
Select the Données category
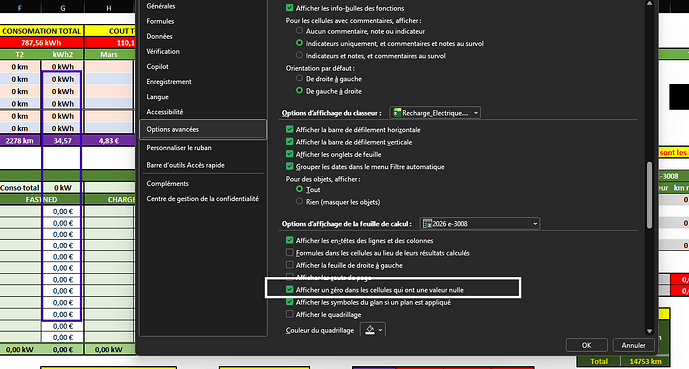coord(159,36)
